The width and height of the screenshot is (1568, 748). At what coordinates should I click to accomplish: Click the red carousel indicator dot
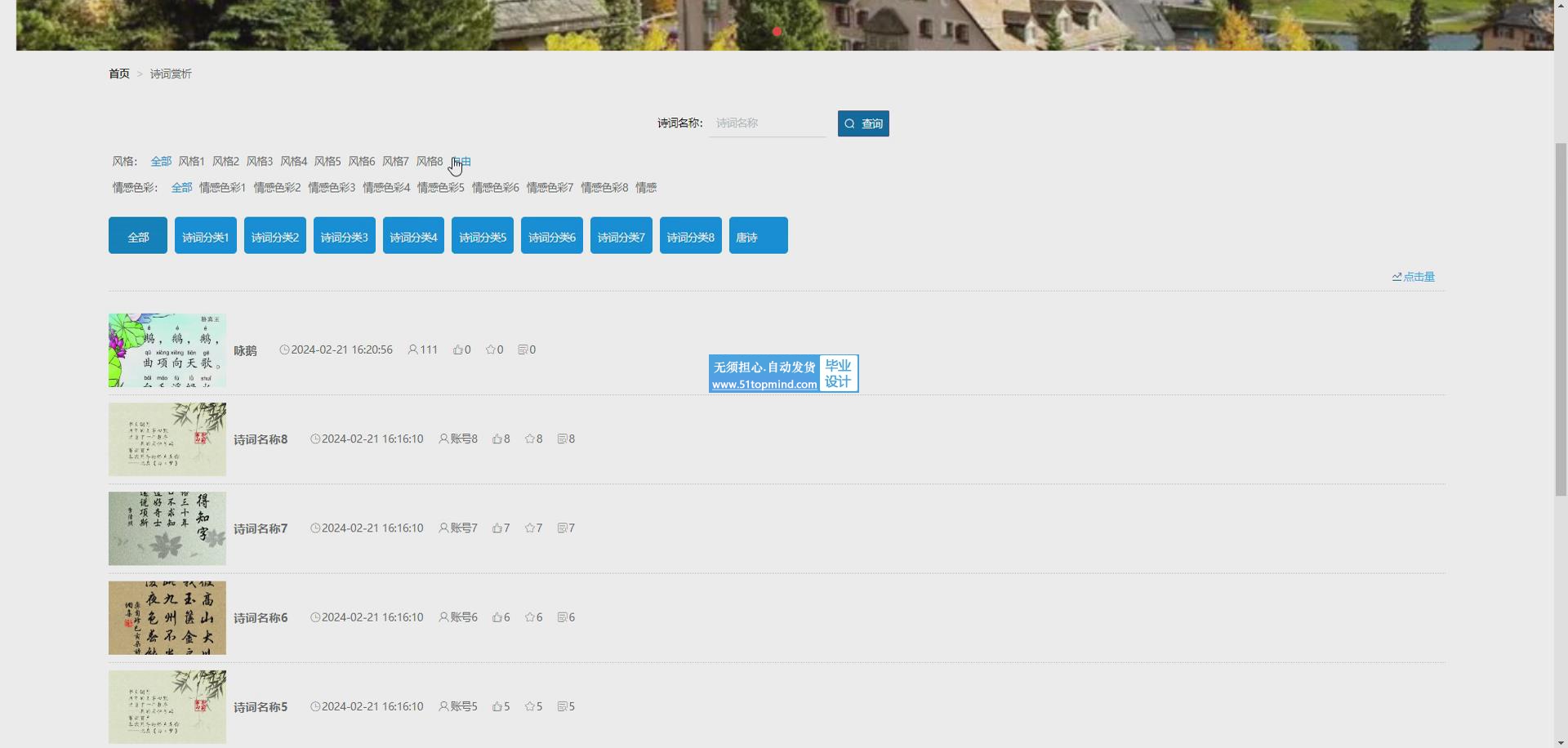pyautogui.click(x=777, y=32)
